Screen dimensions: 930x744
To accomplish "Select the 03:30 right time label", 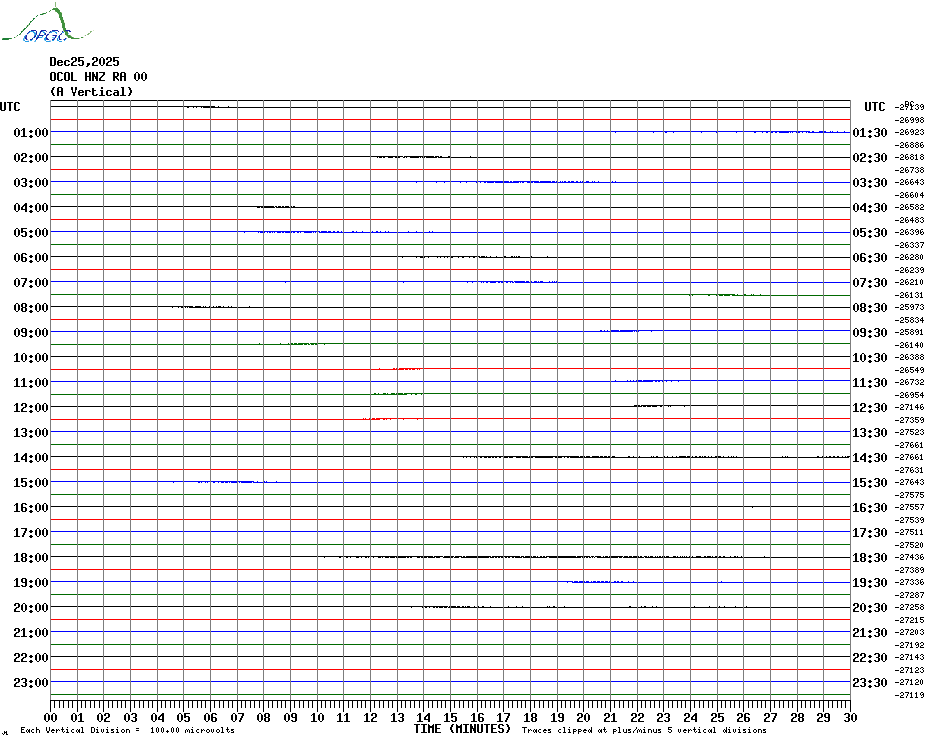I will (x=870, y=182).
